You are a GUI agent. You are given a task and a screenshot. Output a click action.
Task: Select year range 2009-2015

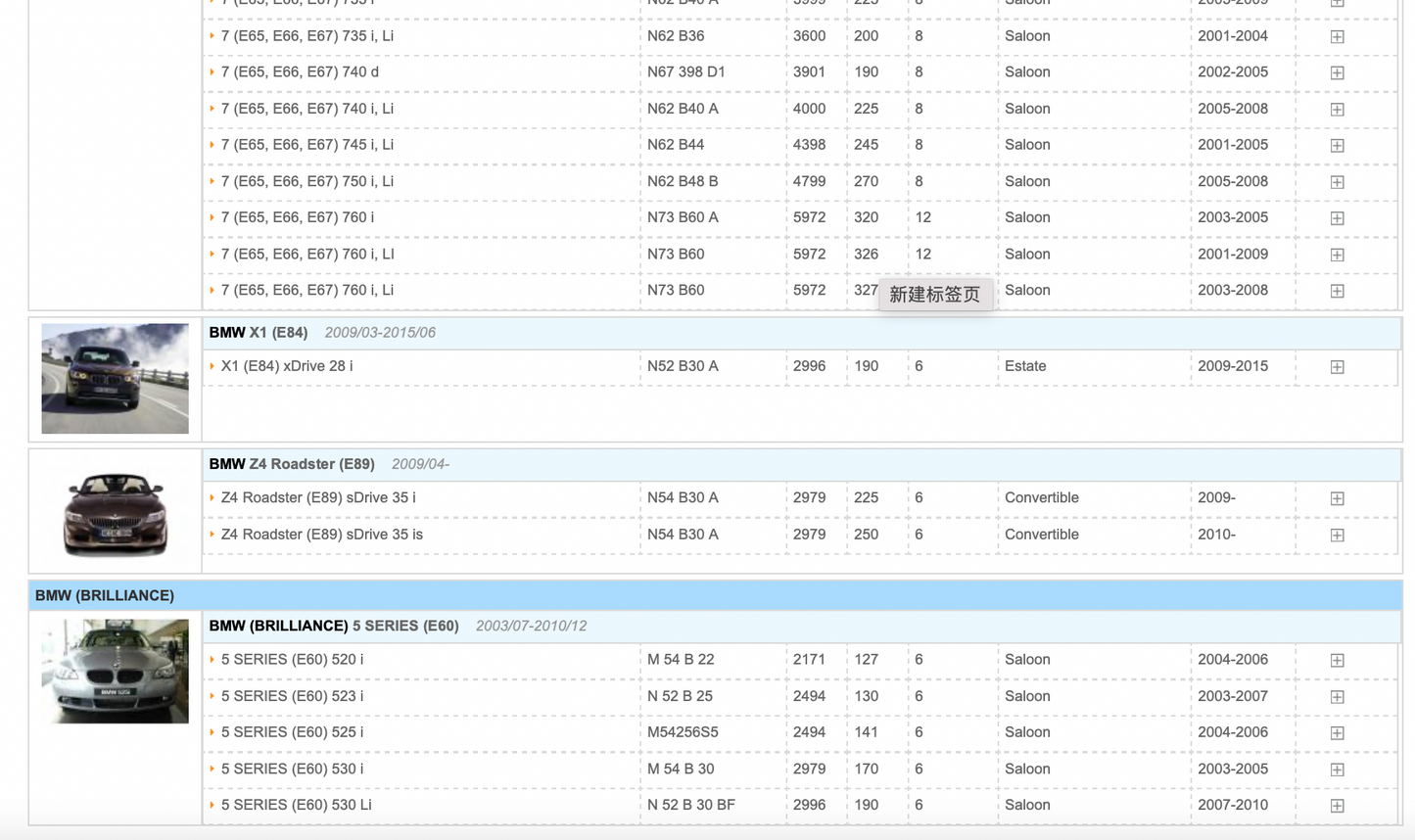[x=1233, y=366]
